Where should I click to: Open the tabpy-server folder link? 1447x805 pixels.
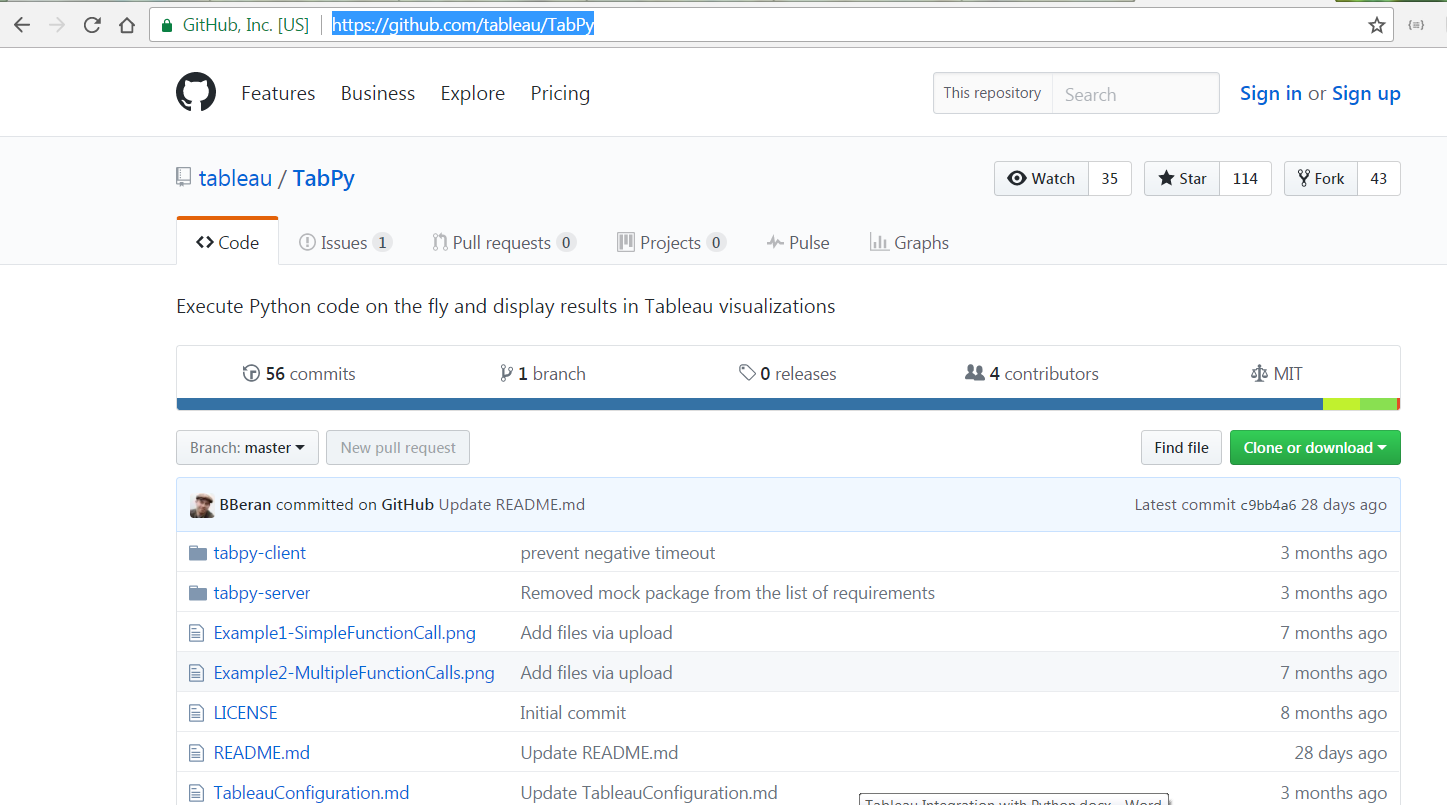pyautogui.click(x=262, y=593)
